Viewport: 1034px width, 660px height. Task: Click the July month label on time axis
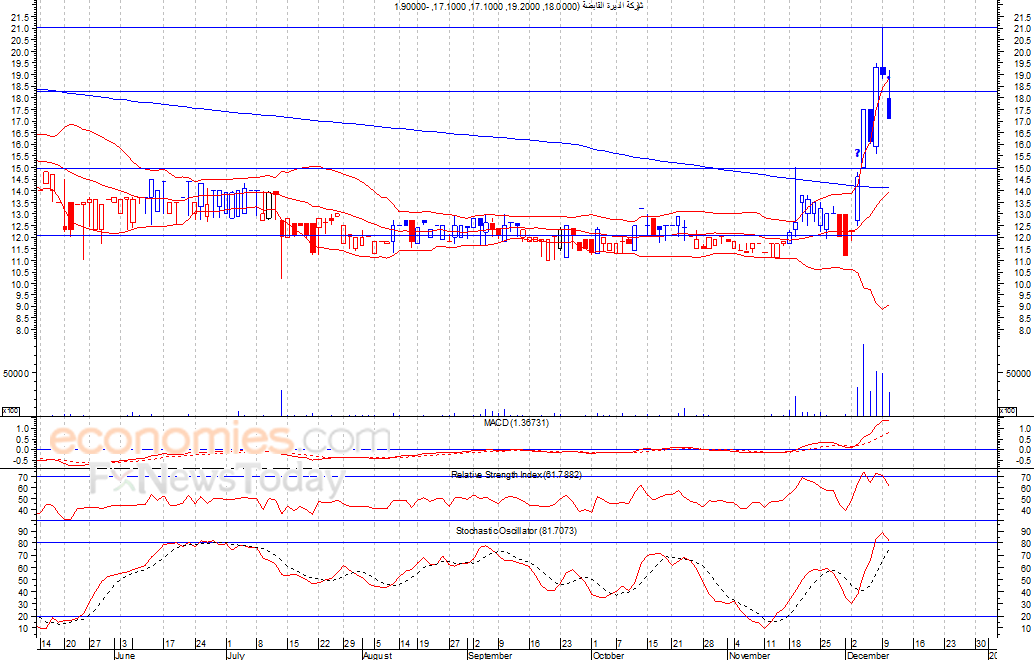pos(234,656)
